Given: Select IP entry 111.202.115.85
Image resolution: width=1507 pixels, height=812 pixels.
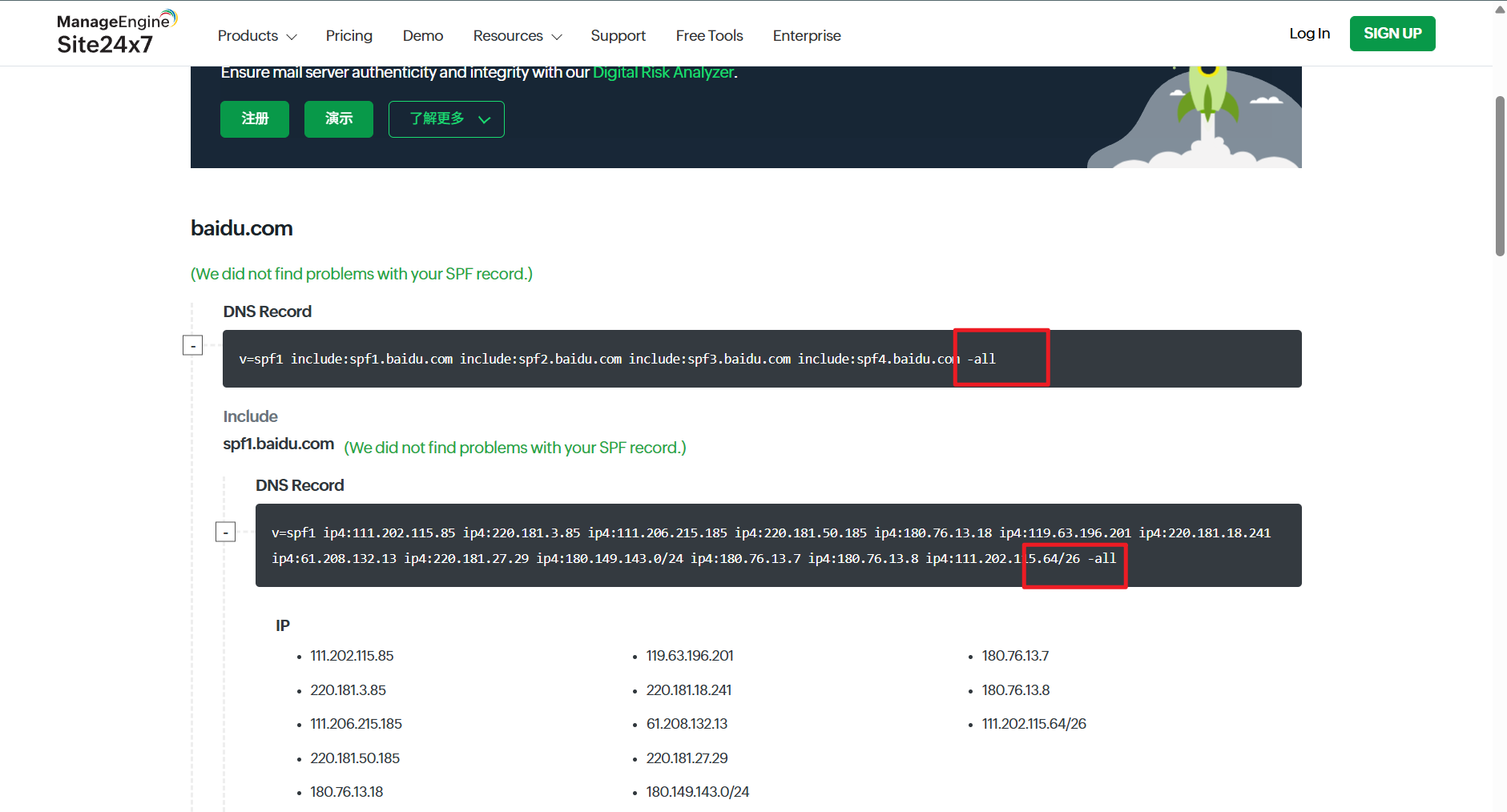Looking at the screenshot, I should coord(353,656).
